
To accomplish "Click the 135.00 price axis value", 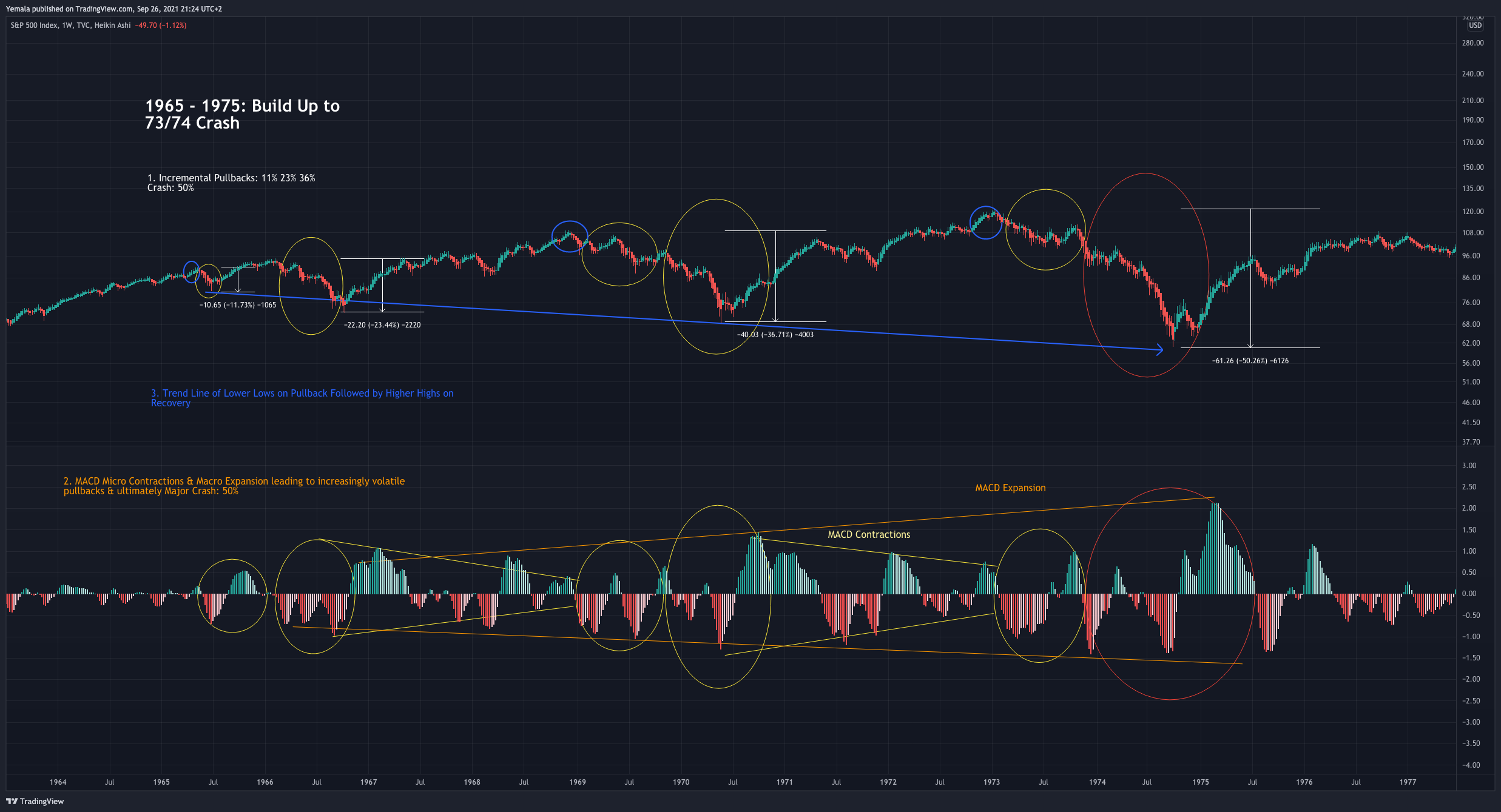I will pyautogui.click(x=1472, y=189).
